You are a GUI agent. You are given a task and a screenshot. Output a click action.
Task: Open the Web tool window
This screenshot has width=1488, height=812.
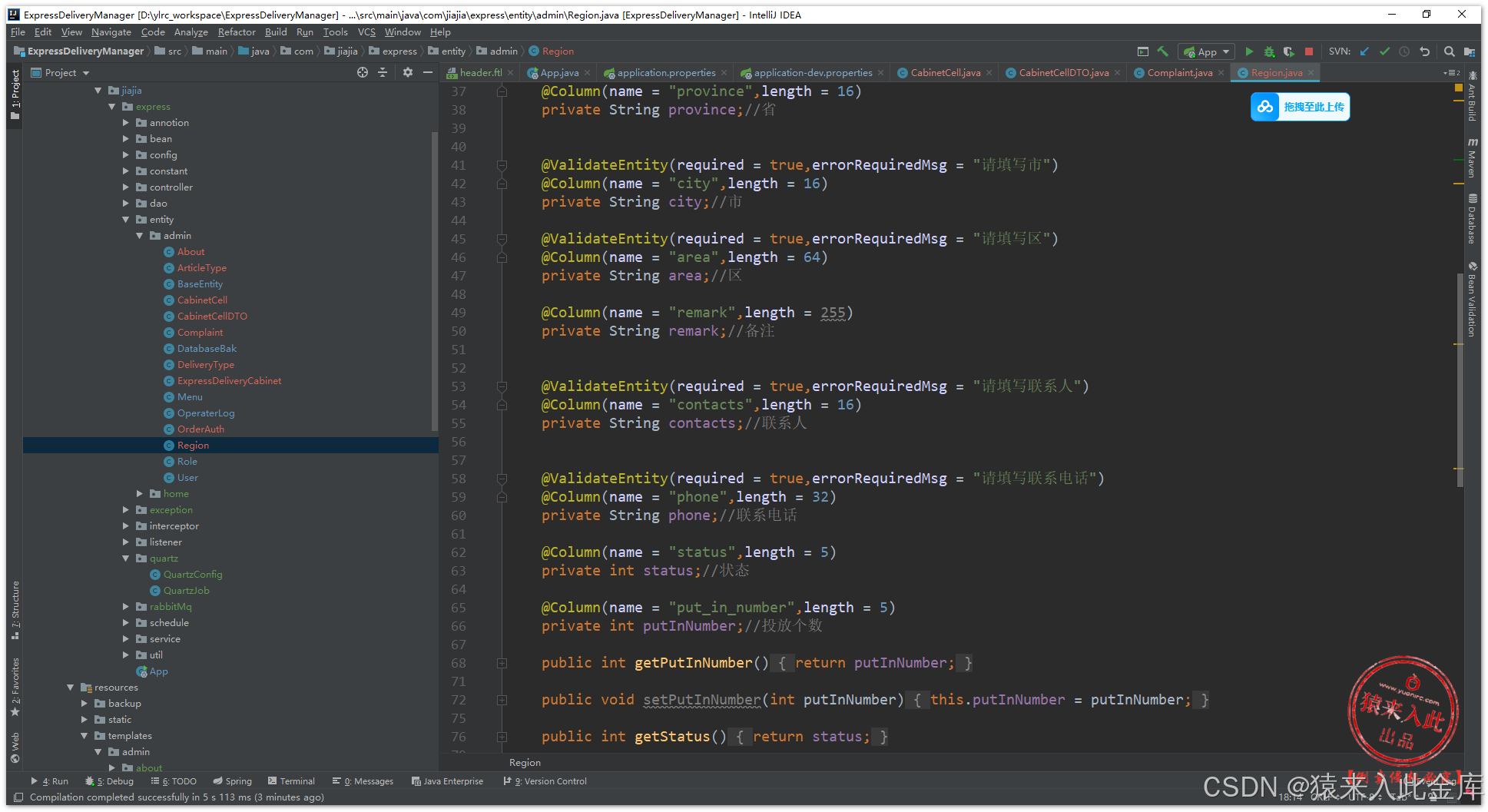(15, 748)
